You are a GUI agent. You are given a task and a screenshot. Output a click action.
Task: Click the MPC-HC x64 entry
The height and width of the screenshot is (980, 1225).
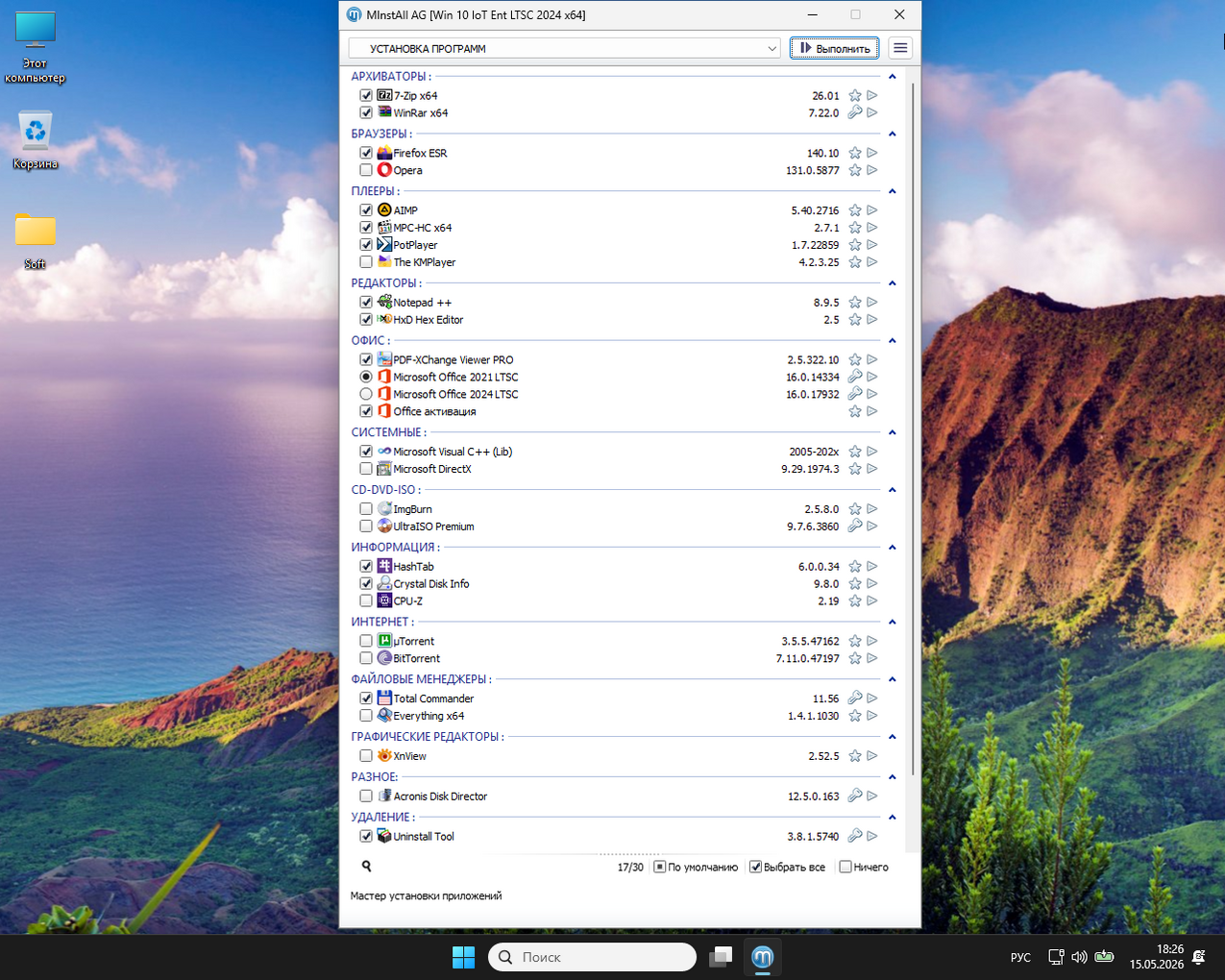click(x=423, y=228)
